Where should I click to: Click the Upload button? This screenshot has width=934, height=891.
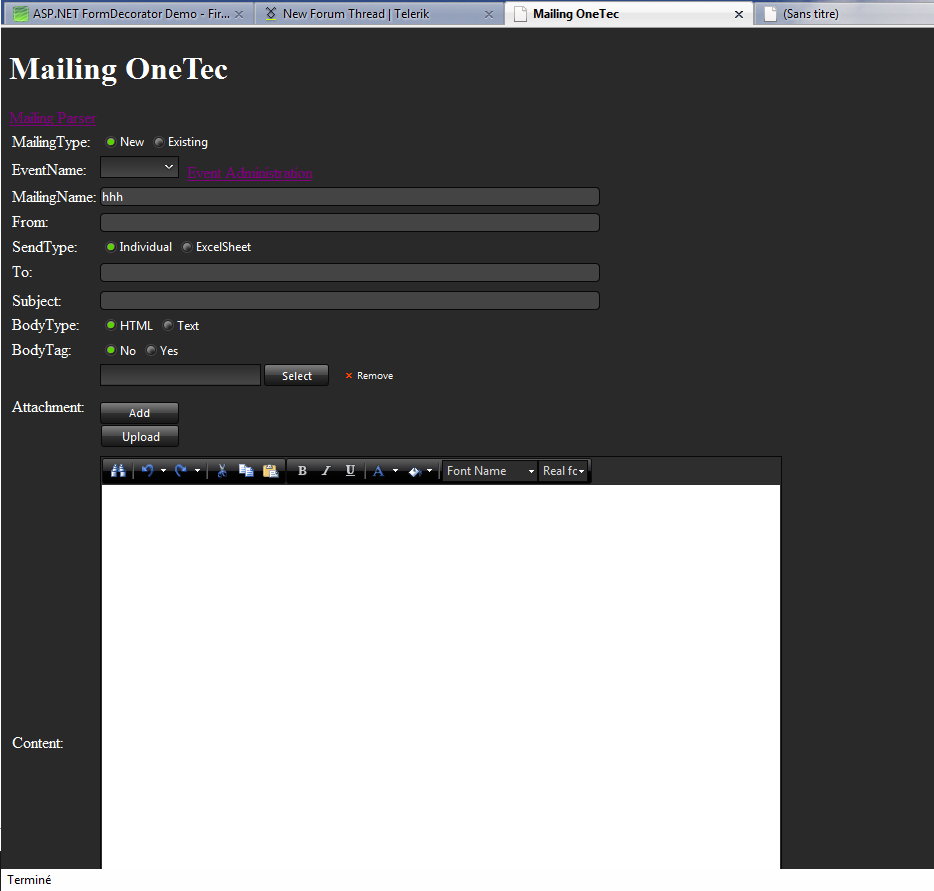click(139, 437)
